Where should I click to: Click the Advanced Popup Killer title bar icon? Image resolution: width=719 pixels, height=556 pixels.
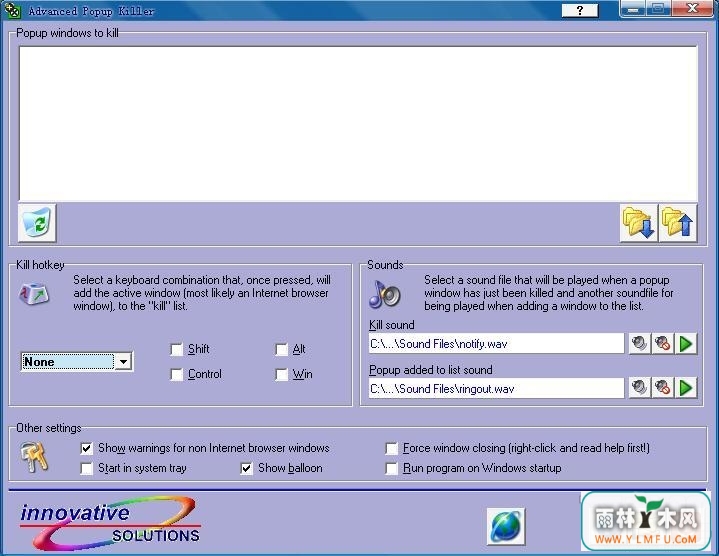tap(13, 11)
